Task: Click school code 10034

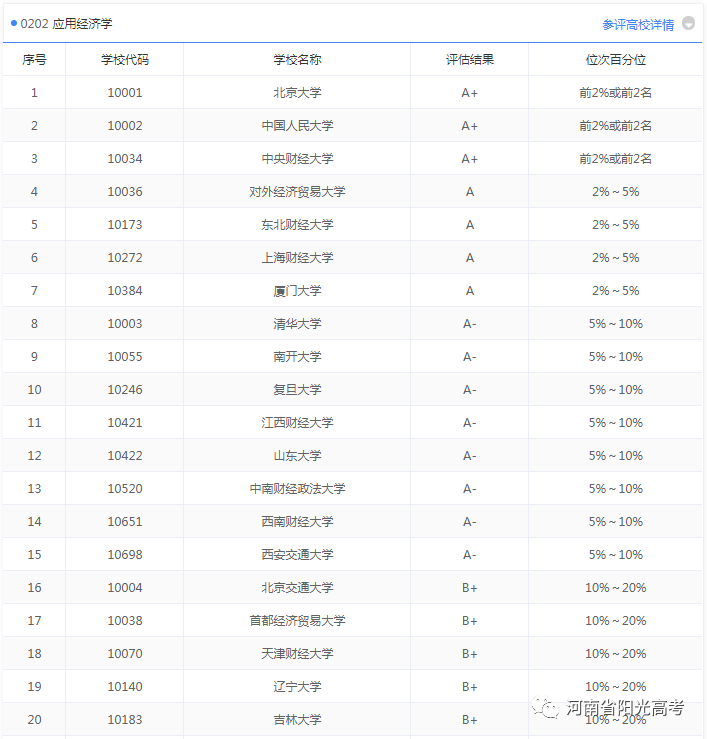Action: [125, 159]
